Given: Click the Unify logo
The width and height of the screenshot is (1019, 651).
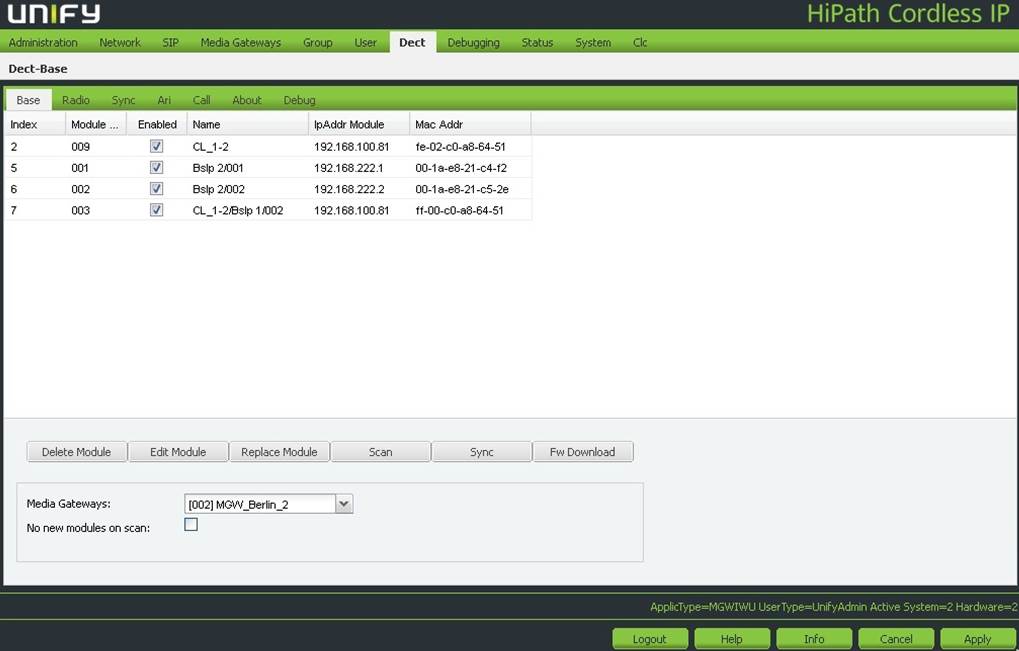Looking at the screenshot, I should (x=54, y=14).
